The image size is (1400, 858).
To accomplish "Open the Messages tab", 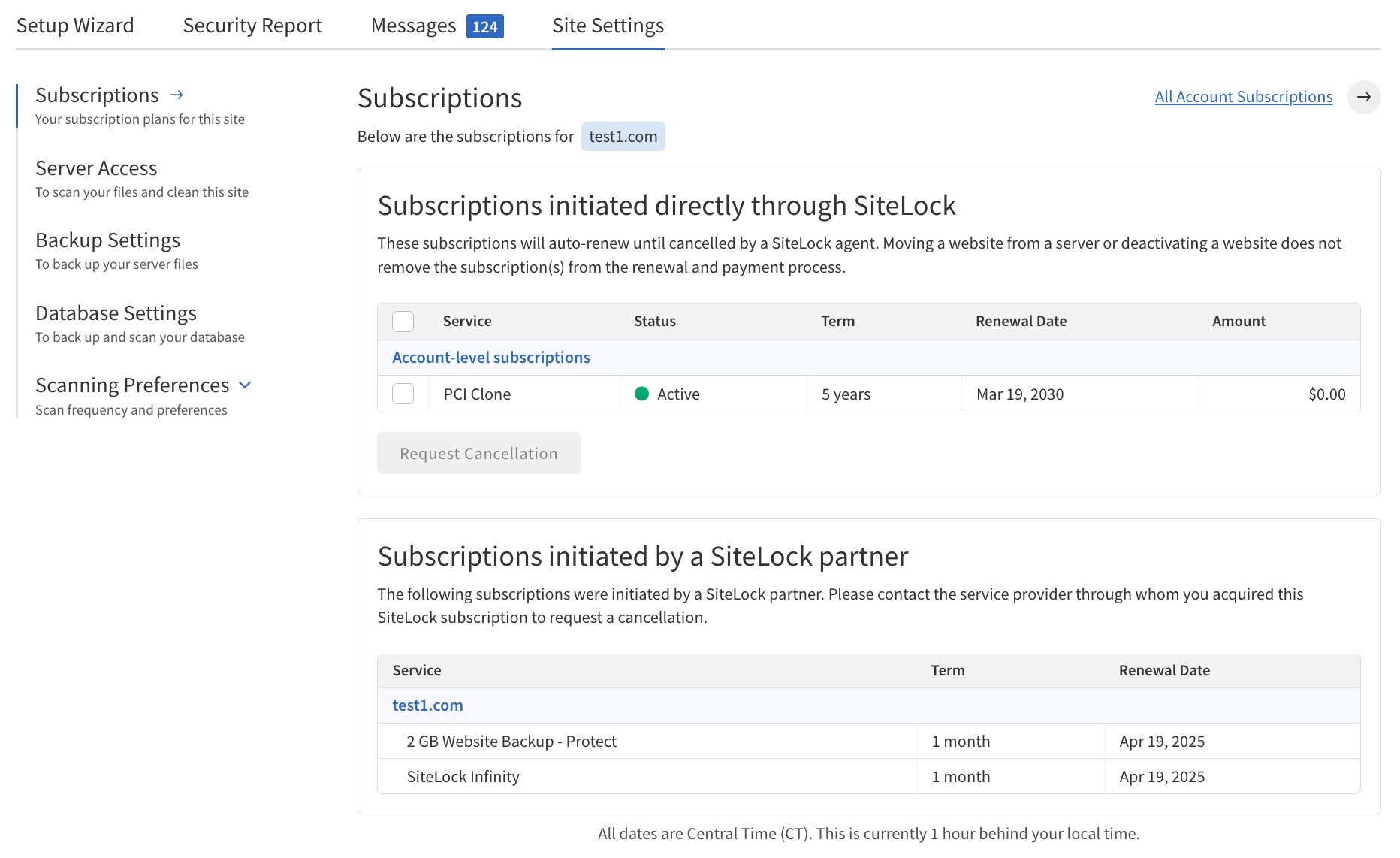I will [x=414, y=26].
